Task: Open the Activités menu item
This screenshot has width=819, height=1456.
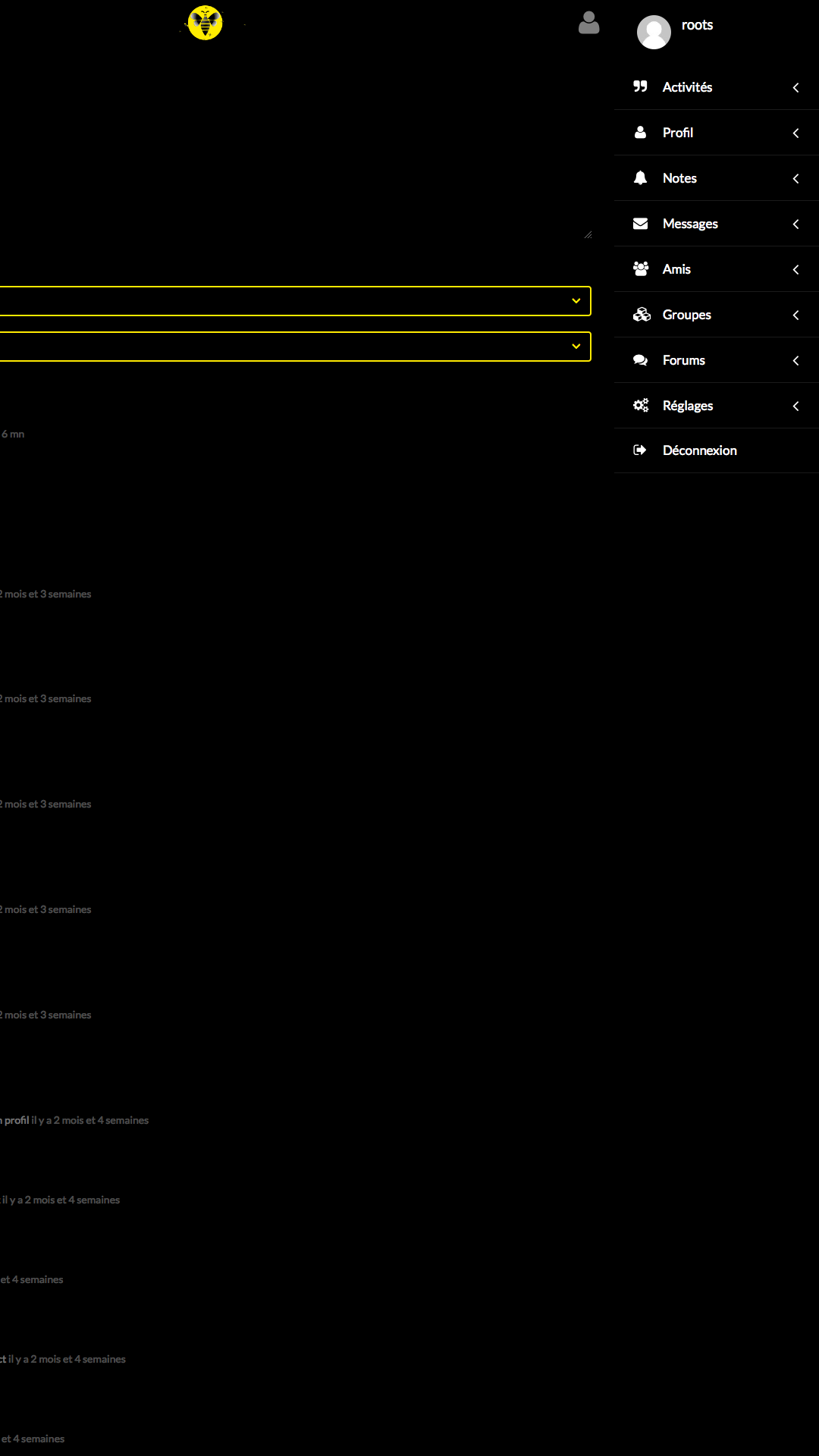Action: (717, 87)
